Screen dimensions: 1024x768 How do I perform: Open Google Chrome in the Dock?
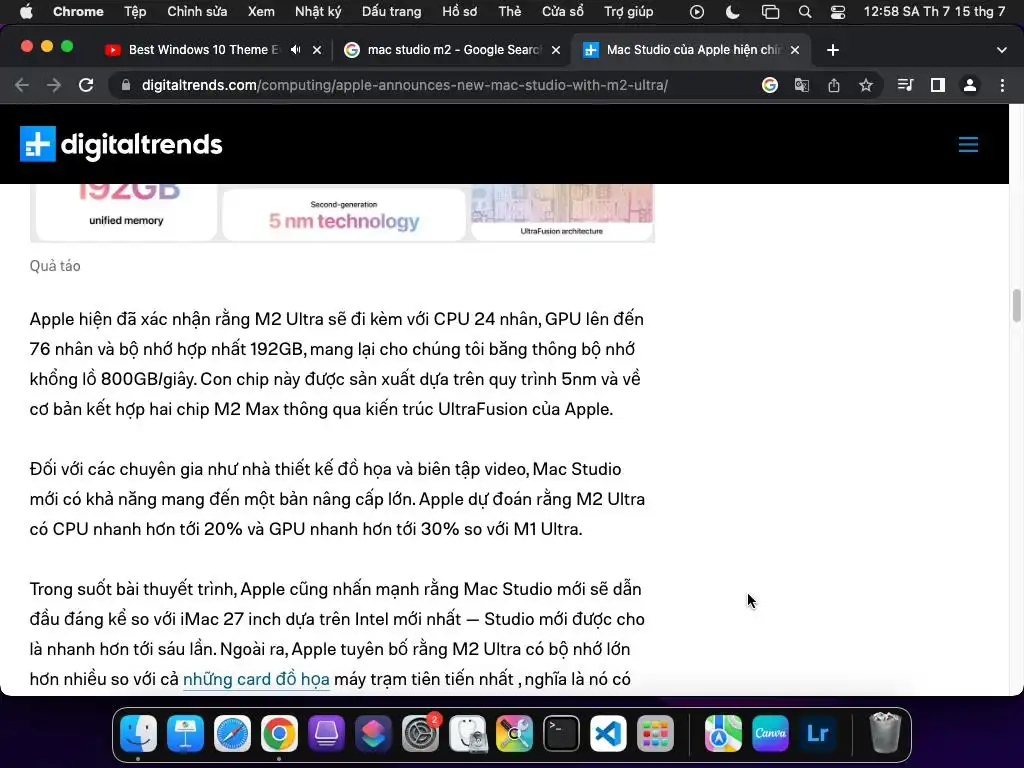pyautogui.click(x=280, y=734)
